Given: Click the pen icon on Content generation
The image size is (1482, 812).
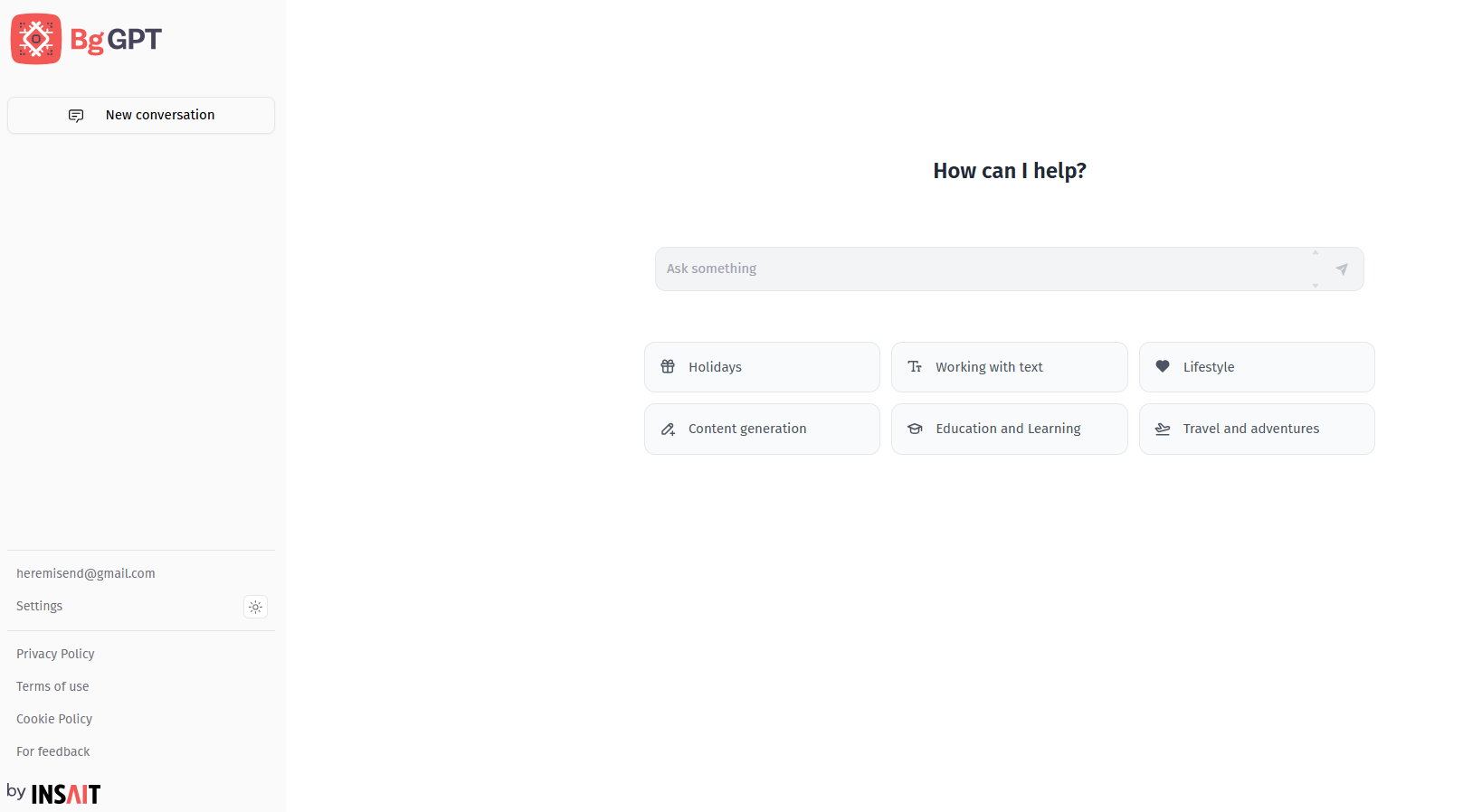Looking at the screenshot, I should pyautogui.click(x=668, y=429).
